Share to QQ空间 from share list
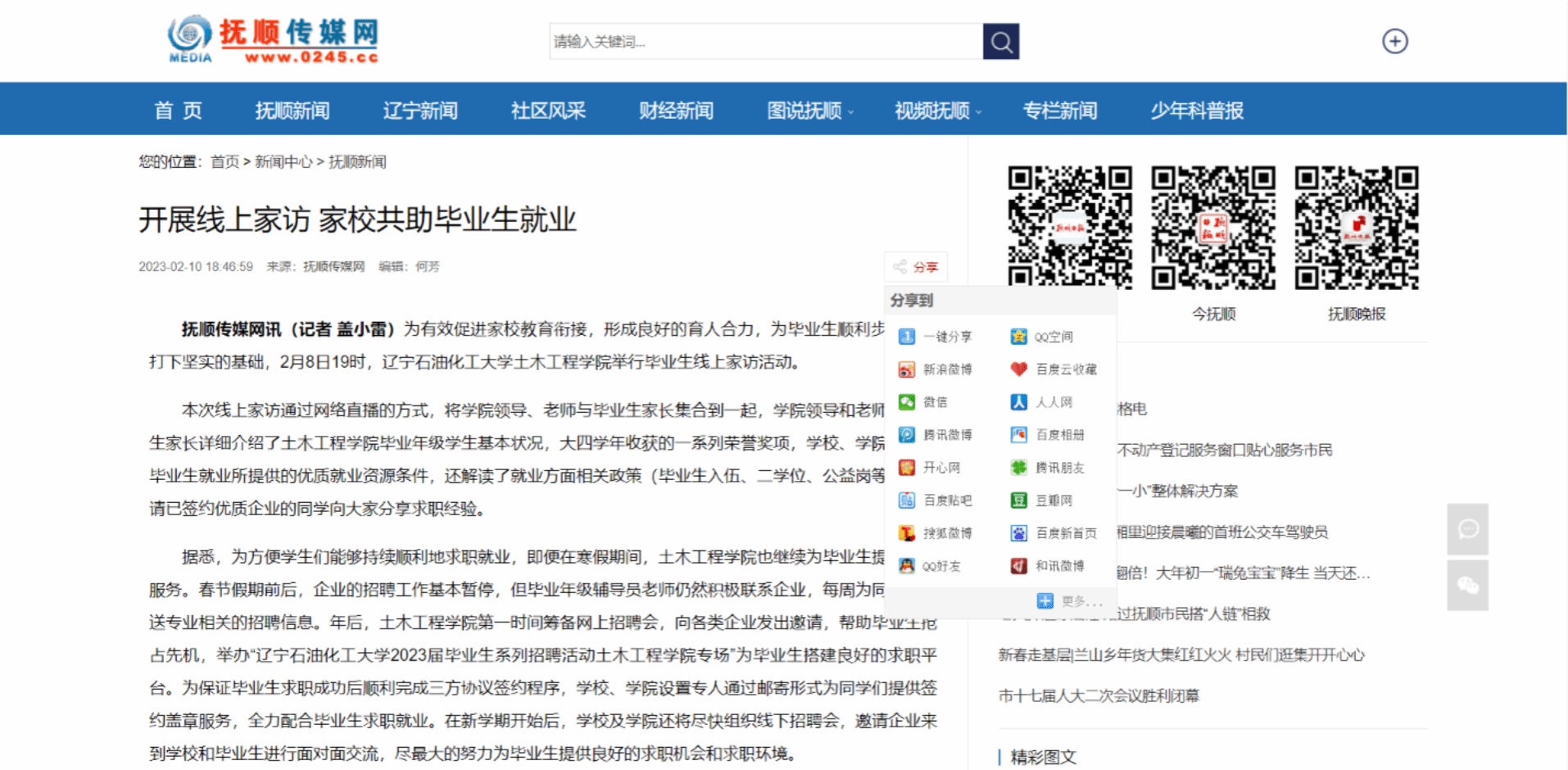1568x770 pixels. [1043, 337]
